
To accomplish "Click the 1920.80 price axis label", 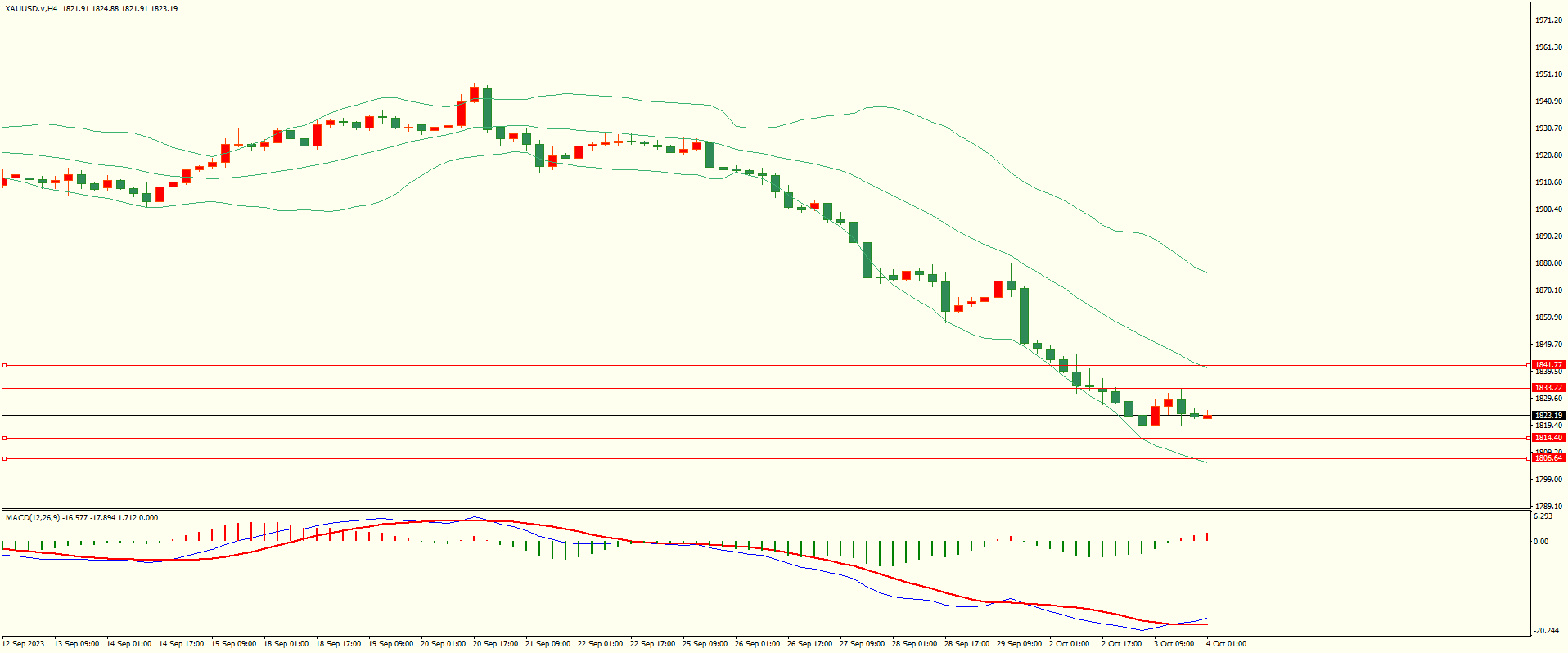I will coord(1548,155).
